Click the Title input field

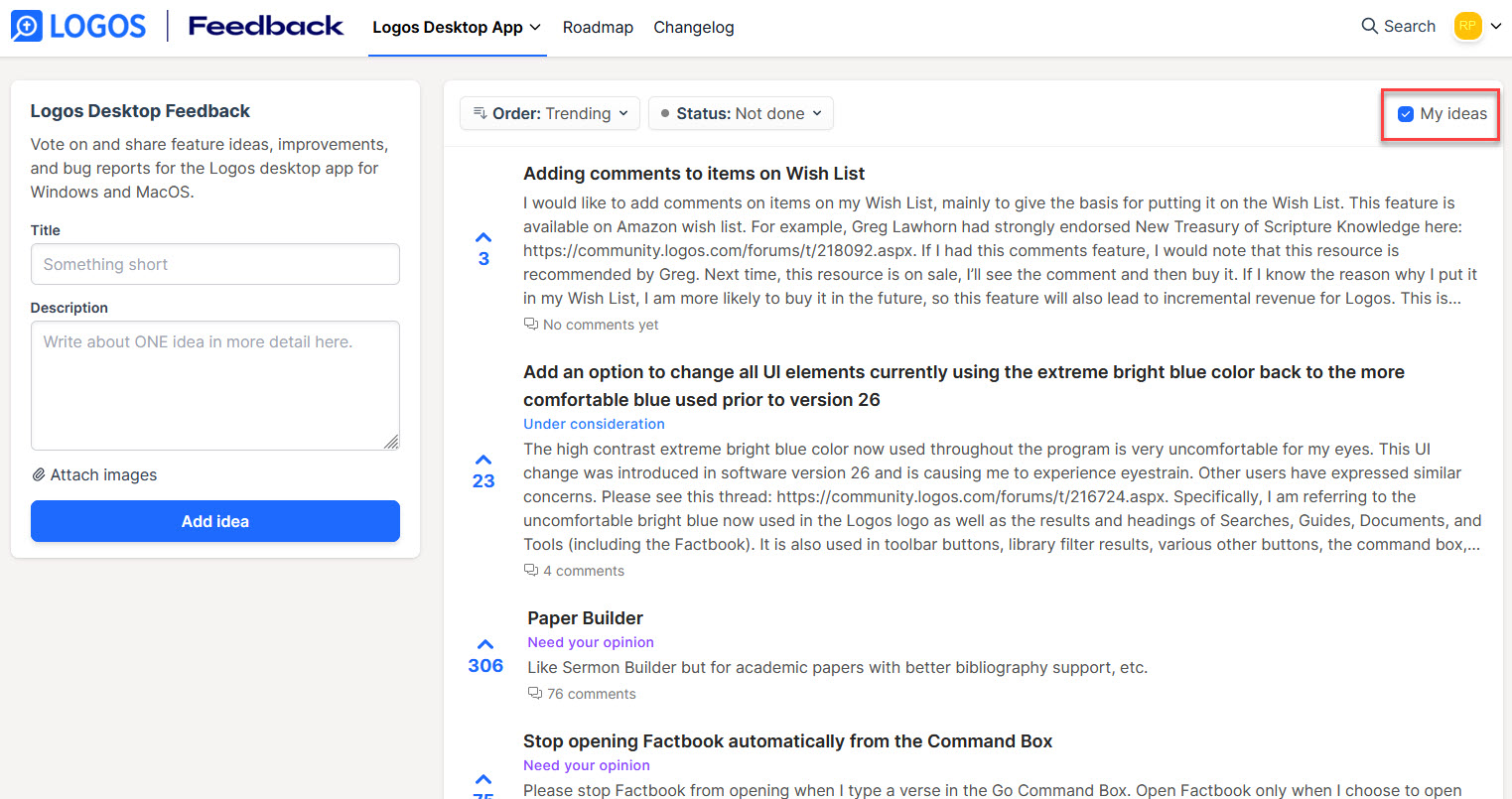coord(215,264)
